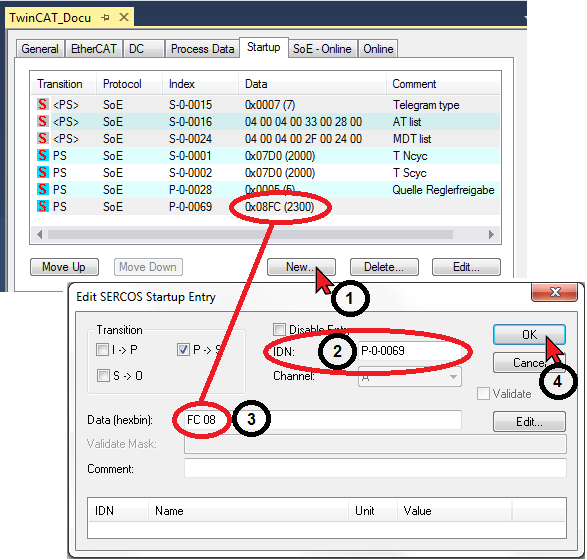Click the red S icon of S-0-0015 row
The image size is (587, 560).
tap(43, 104)
